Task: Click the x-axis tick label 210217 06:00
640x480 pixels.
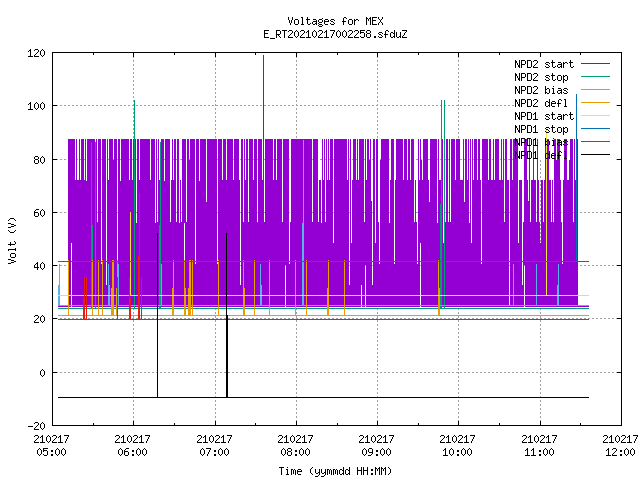Action: pos(133,446)
